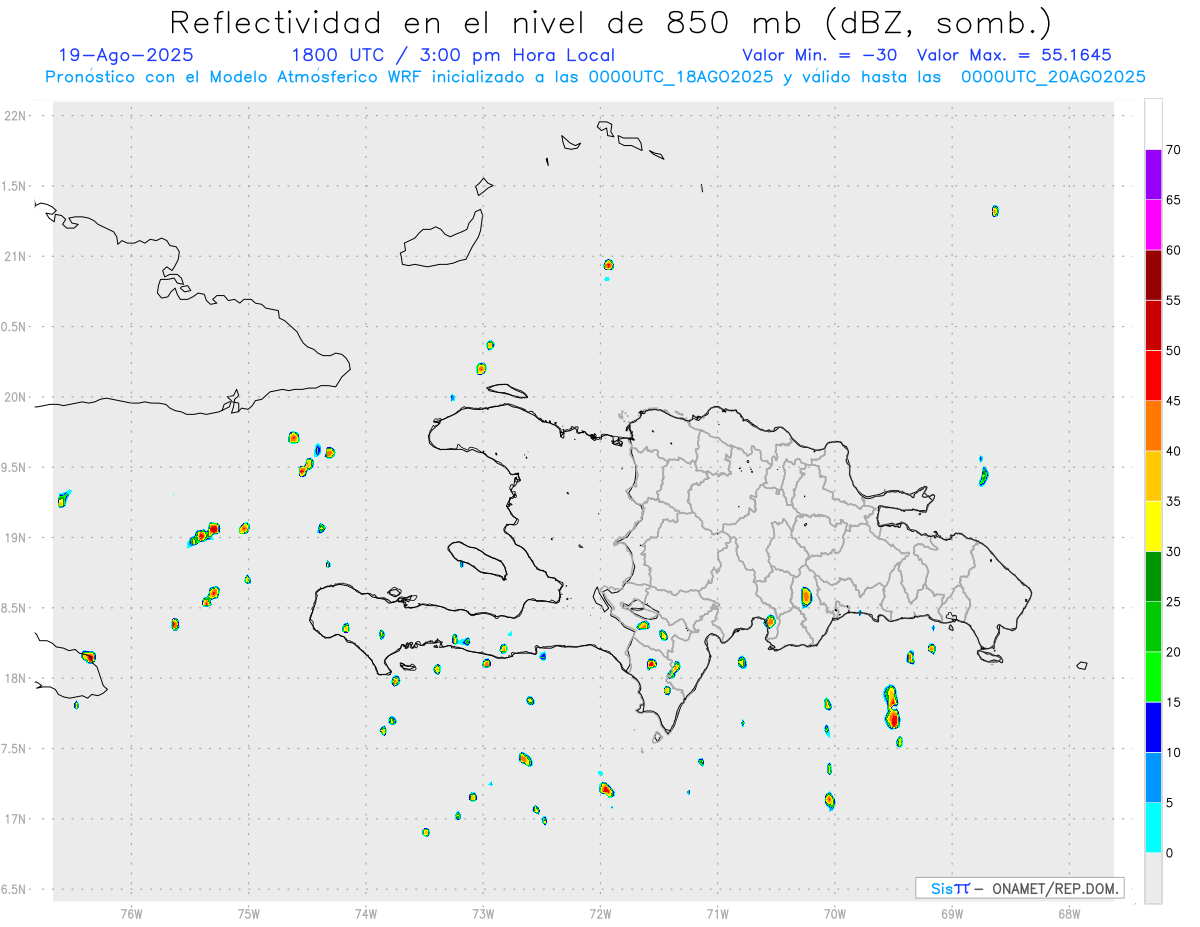The width and height of the screenshot is (1200, 927).
Task: Click the colorbar label '60'
Action: point(1173,250)
